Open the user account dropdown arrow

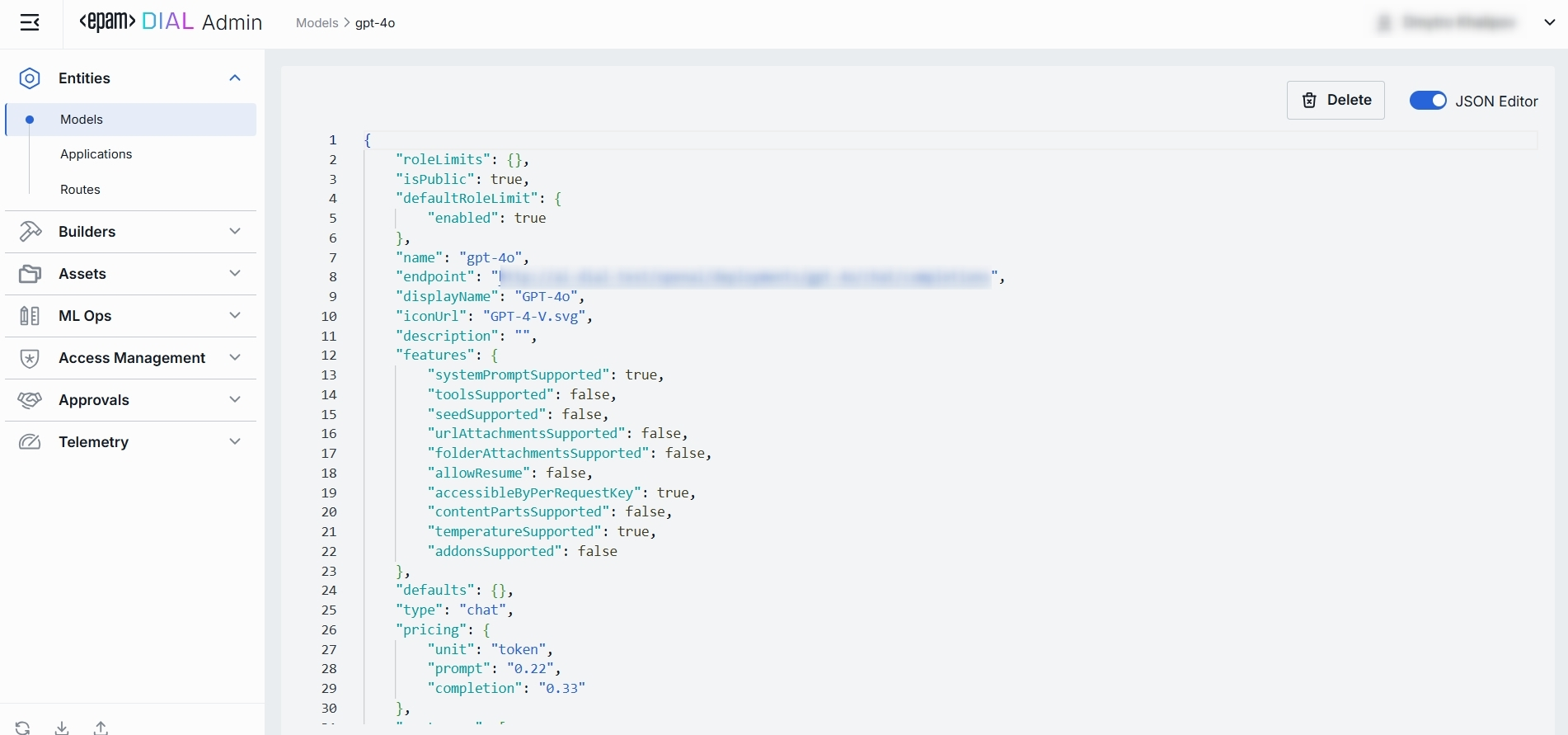click(1550, 23)
